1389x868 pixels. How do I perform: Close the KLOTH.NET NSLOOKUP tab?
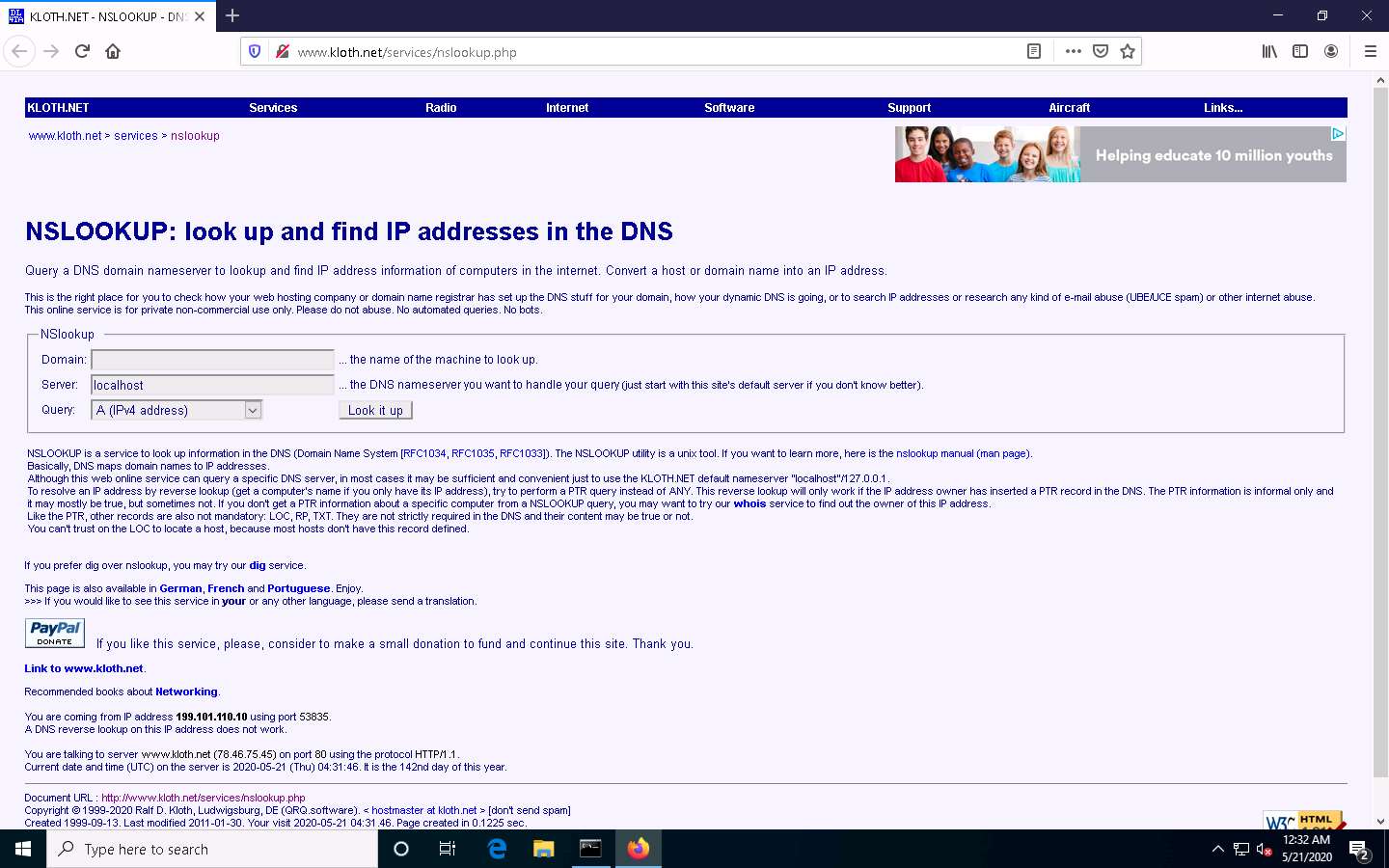[200, 16]
